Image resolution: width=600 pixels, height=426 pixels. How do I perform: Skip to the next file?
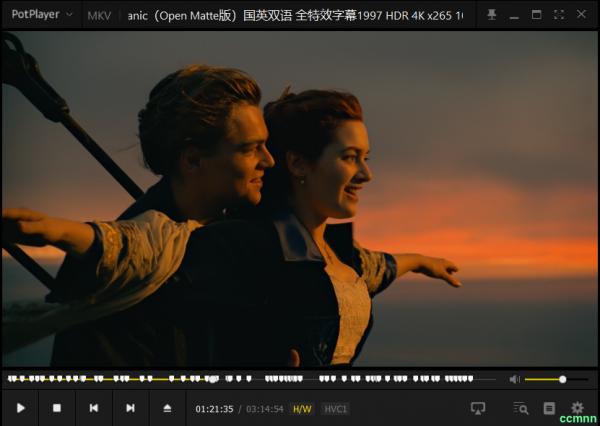tap(130, 408)
